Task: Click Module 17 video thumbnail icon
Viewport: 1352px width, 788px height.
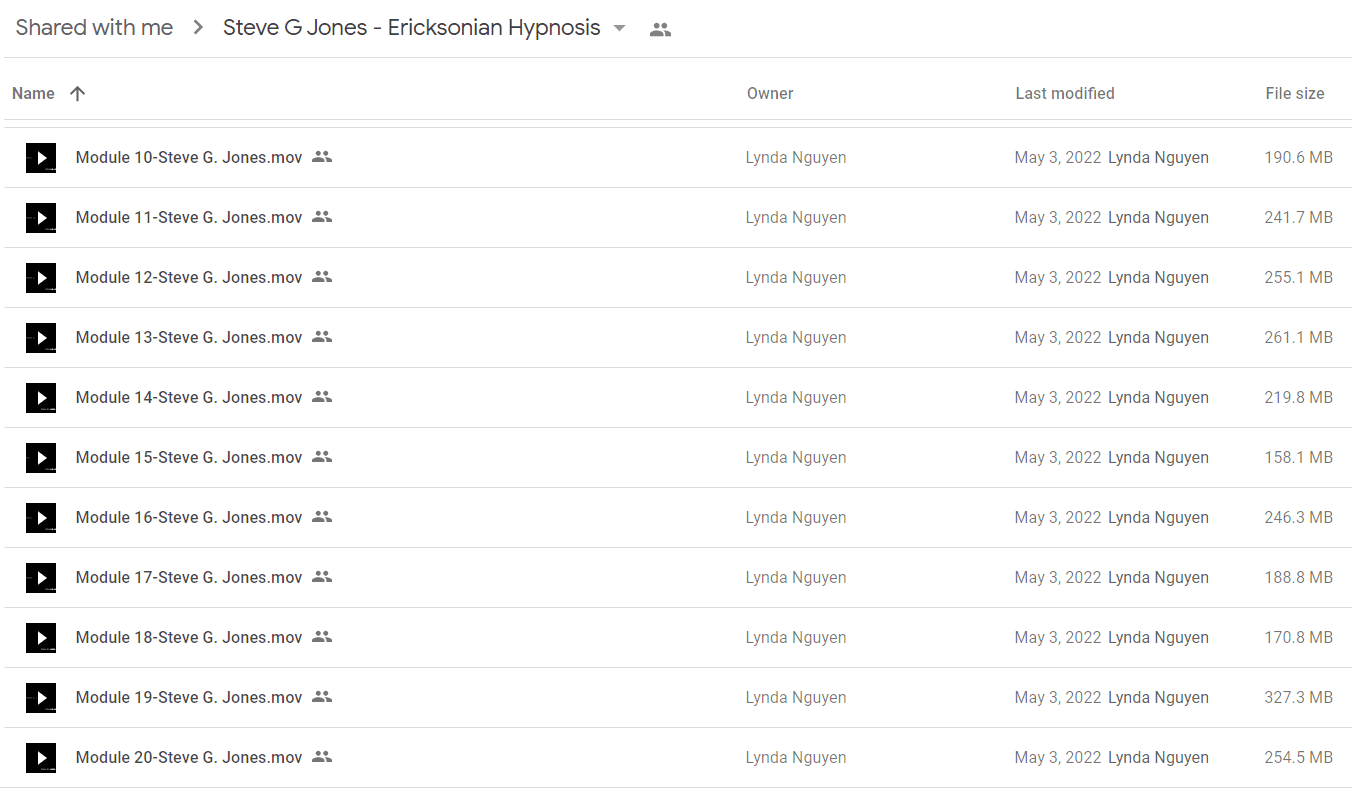Action: tap(41, 577)
